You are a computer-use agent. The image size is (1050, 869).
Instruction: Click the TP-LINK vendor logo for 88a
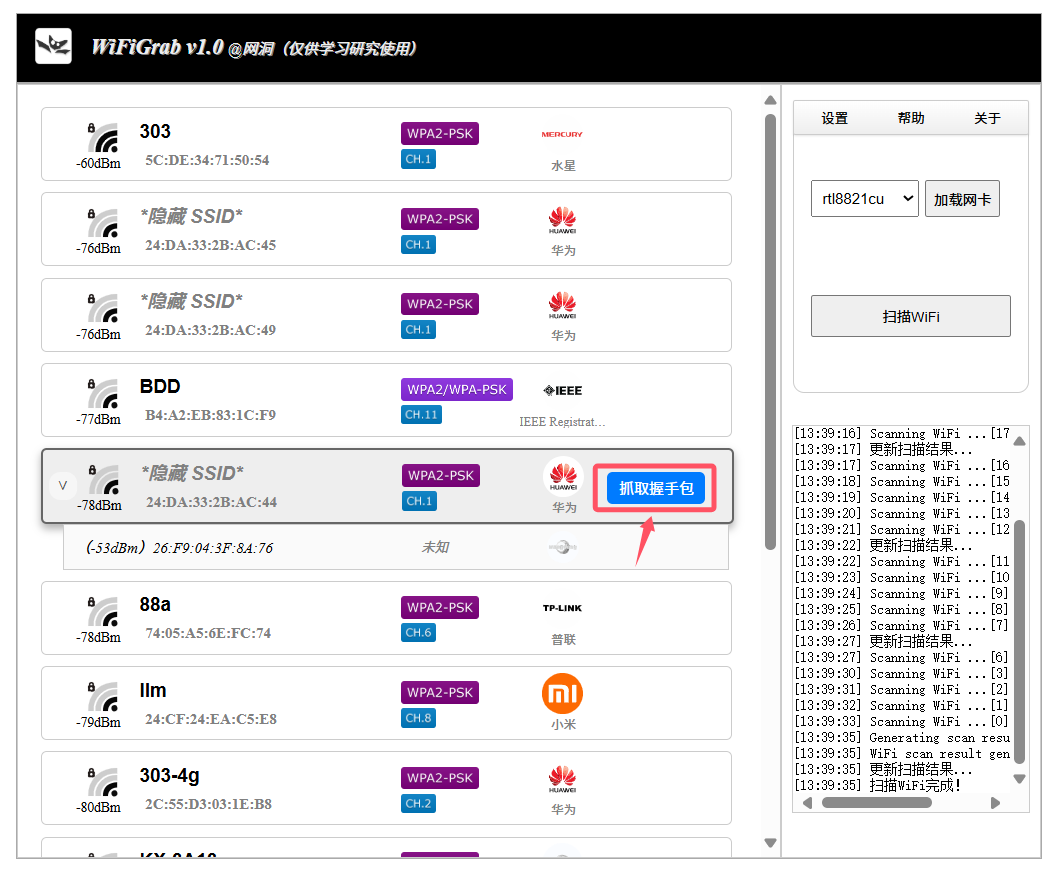(562, 608)
